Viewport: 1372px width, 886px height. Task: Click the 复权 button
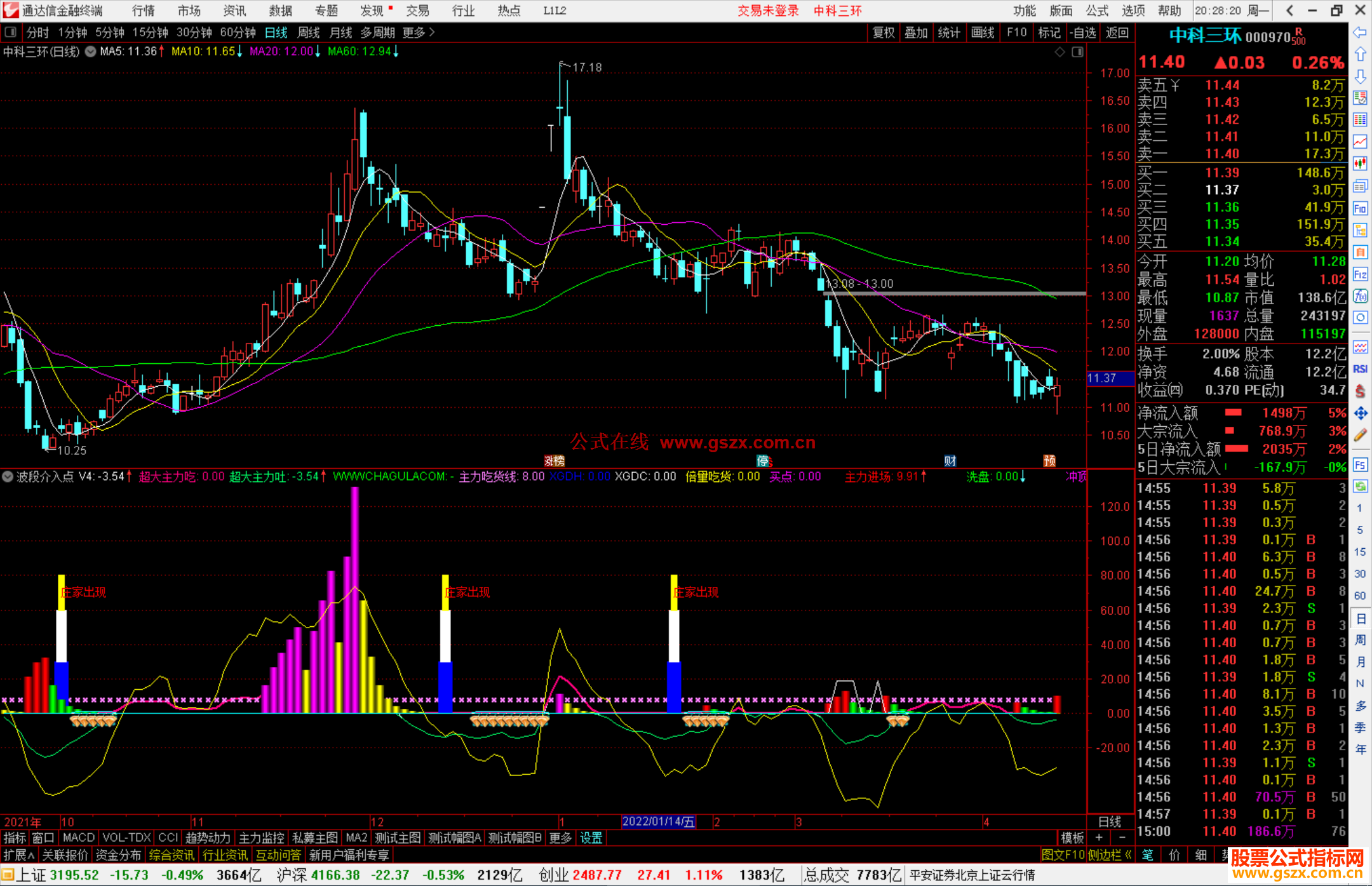pos(883,32)
